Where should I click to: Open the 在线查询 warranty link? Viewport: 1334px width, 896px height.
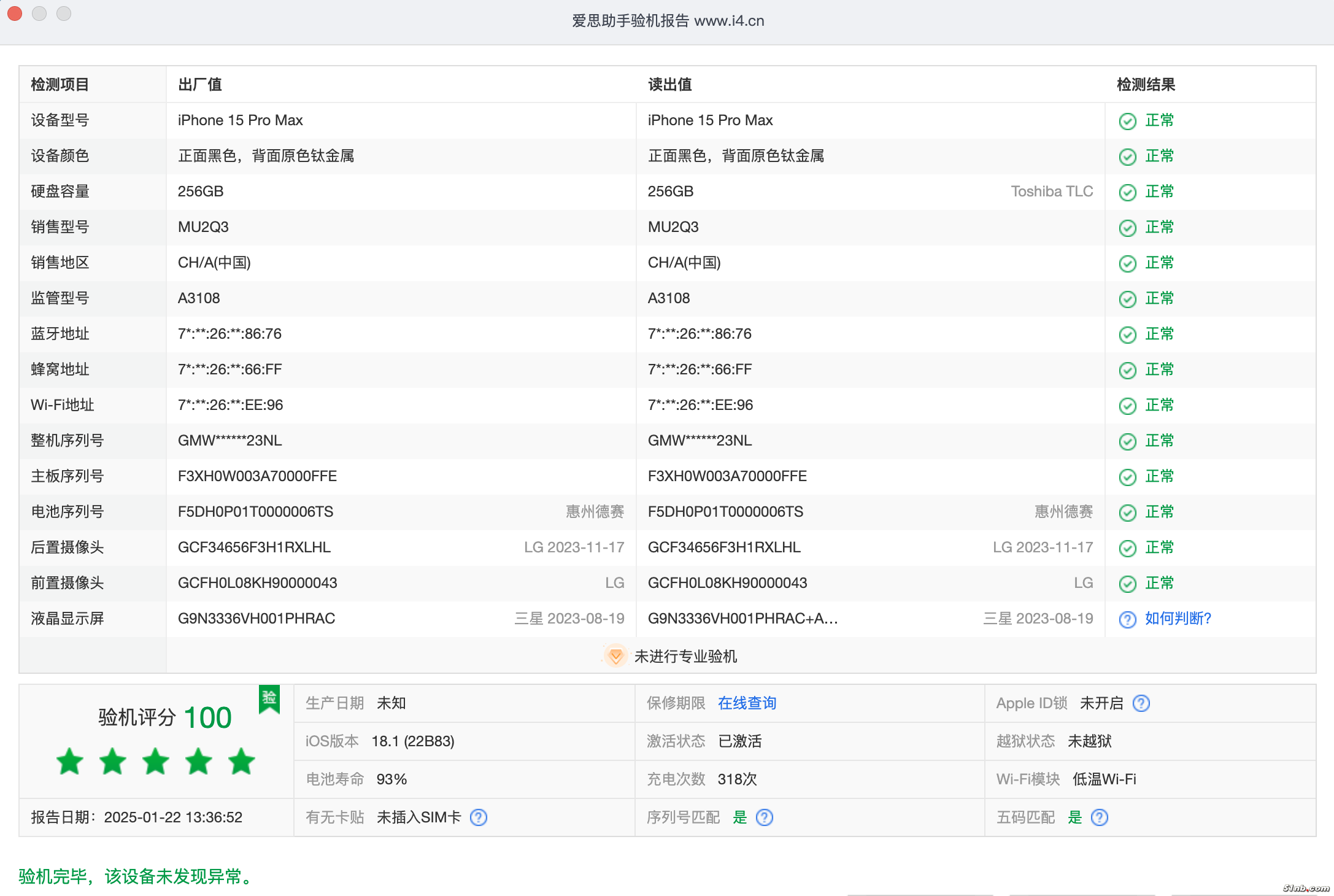[x=747, y=703]
